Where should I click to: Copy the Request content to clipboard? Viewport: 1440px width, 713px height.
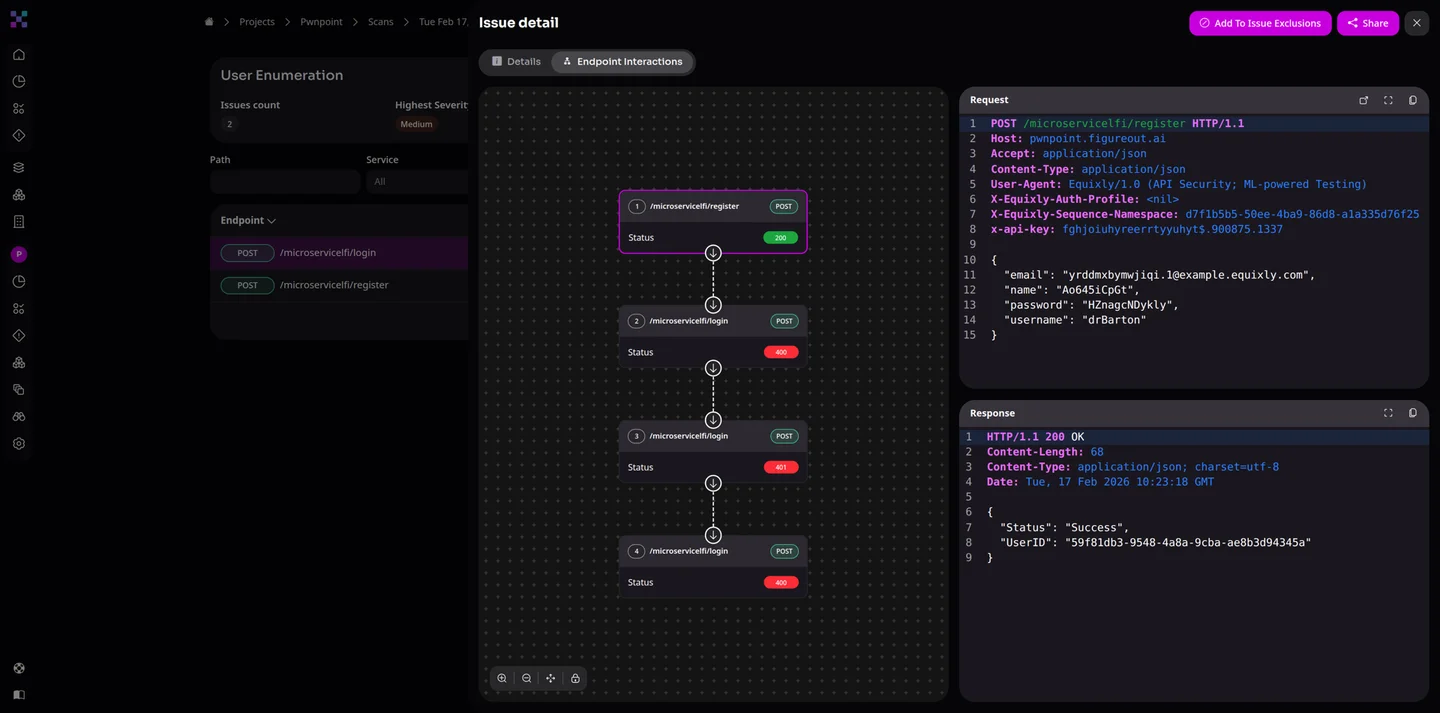[x=1413, y=100]
